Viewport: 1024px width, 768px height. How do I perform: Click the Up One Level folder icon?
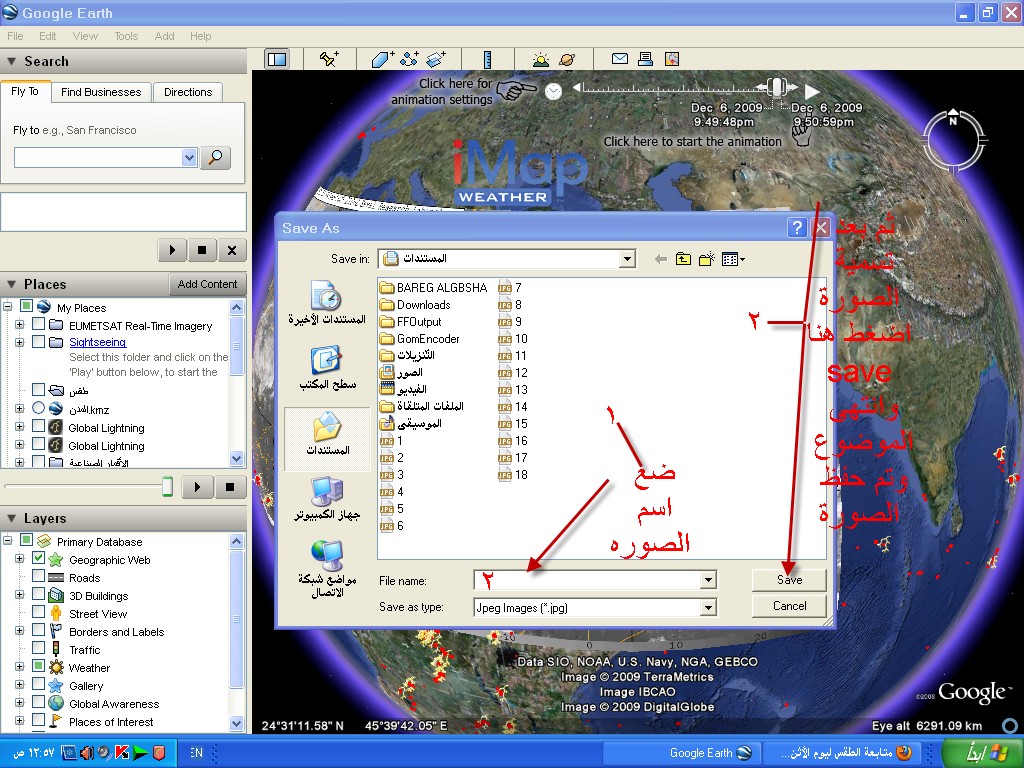point(683,259)
